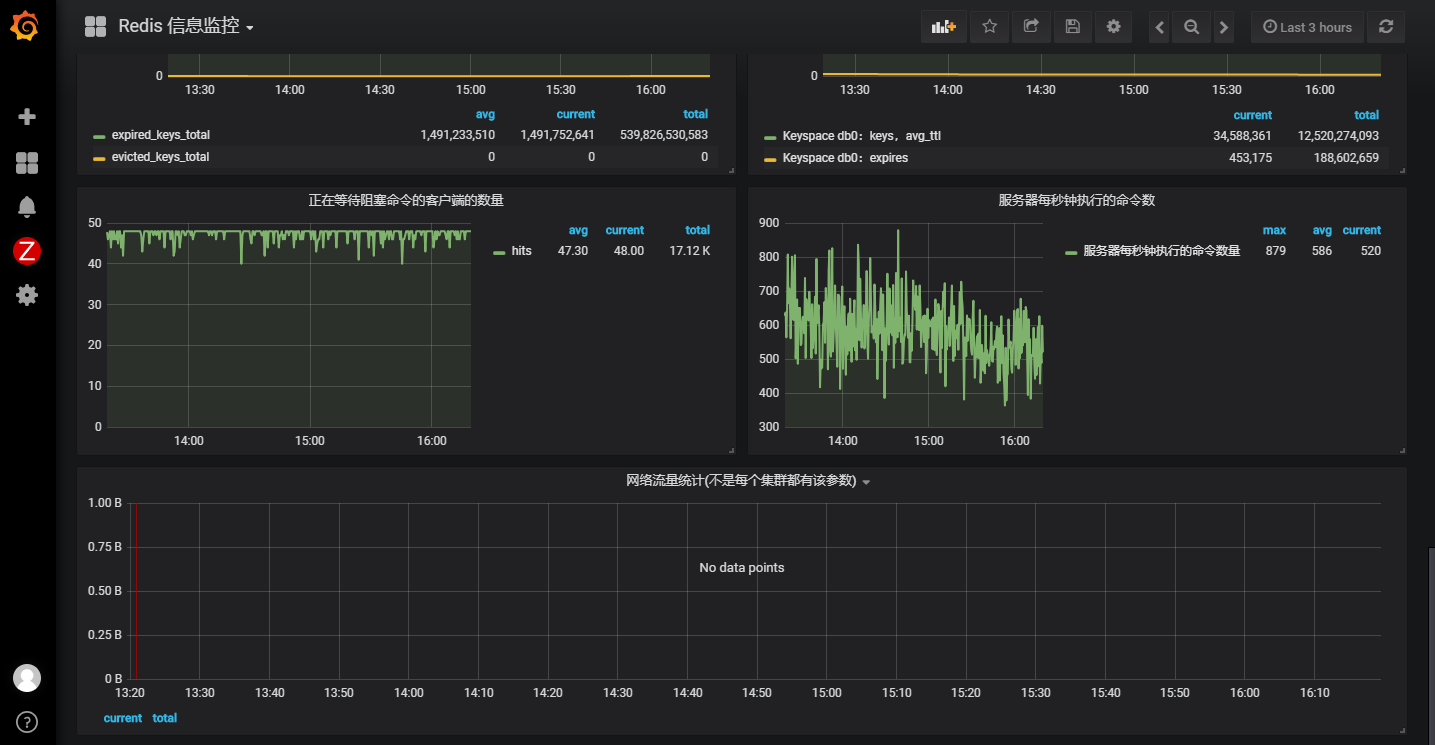
Task: Open dashboard settings gear in top bar
Action: (1113, 27)
